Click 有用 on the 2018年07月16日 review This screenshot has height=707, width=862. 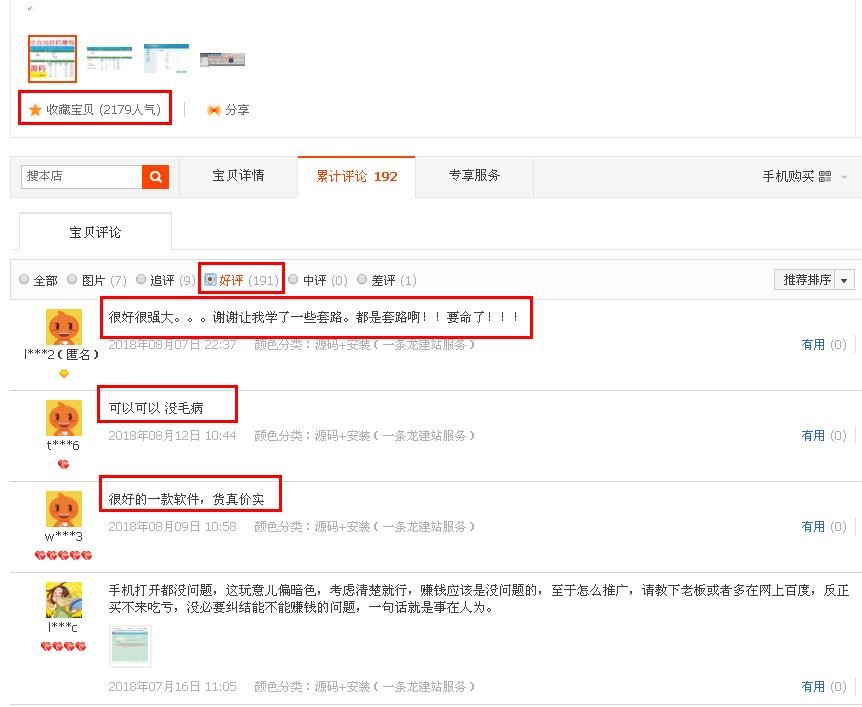coord(813,687)
